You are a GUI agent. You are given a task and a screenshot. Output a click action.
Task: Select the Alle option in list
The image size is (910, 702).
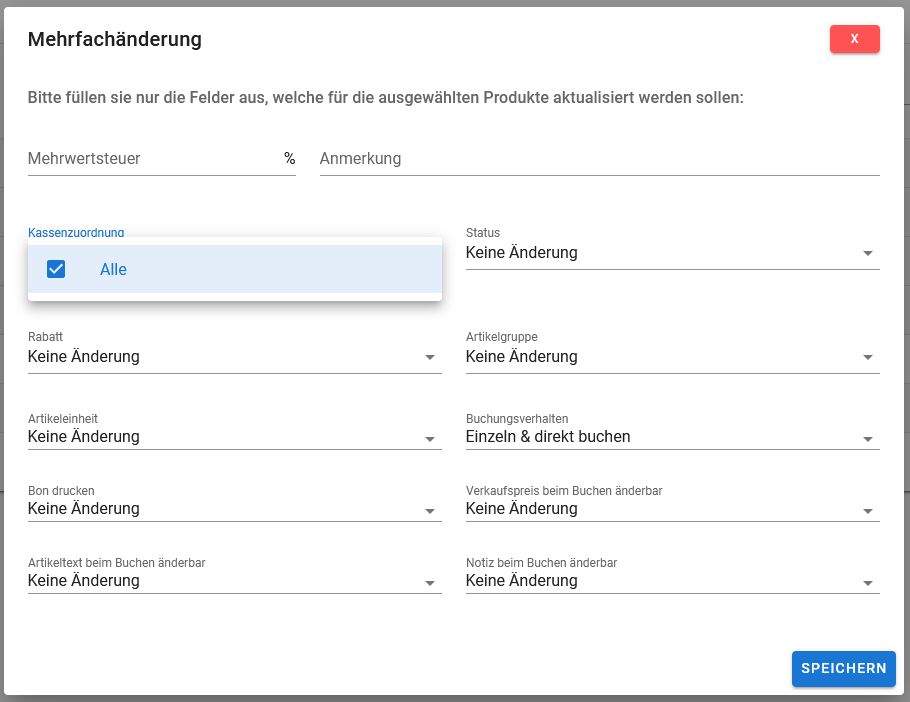[114, 269]
